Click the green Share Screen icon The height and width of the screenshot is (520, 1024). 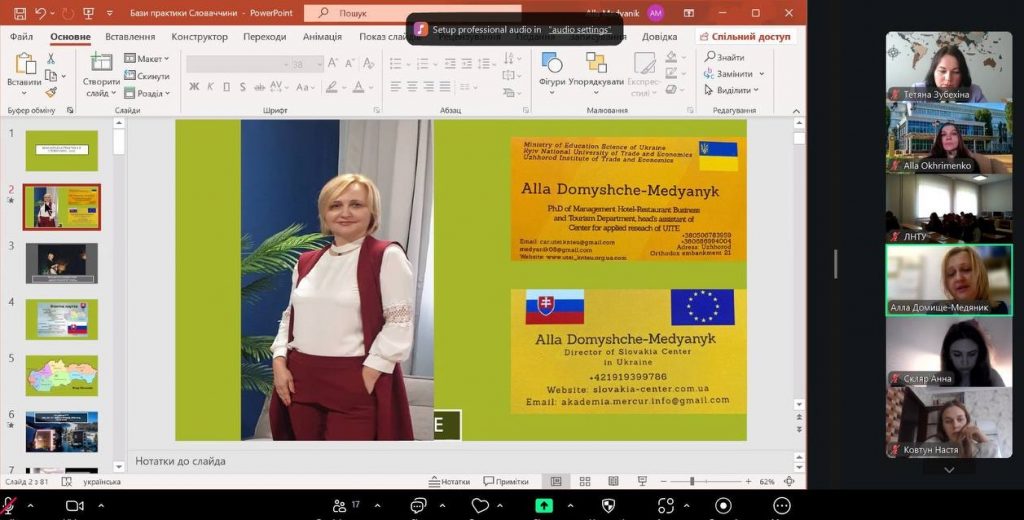pyautogui.click(x=544, y=506)
